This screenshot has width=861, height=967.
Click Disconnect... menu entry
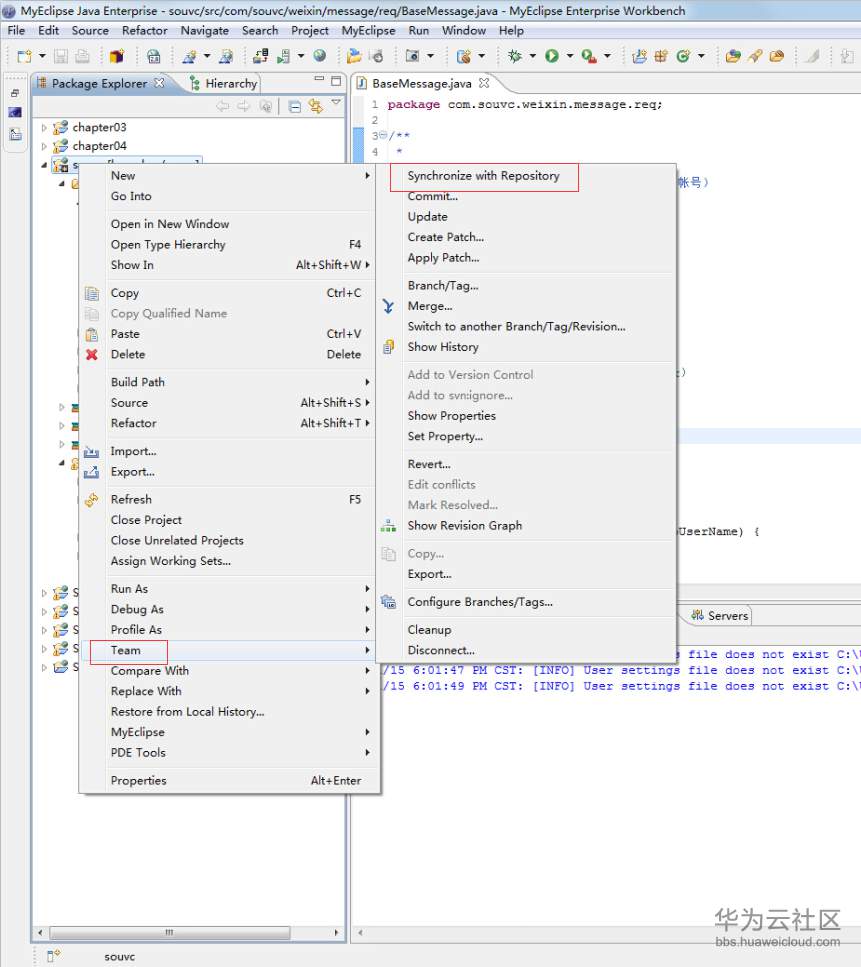coord(526,650)
